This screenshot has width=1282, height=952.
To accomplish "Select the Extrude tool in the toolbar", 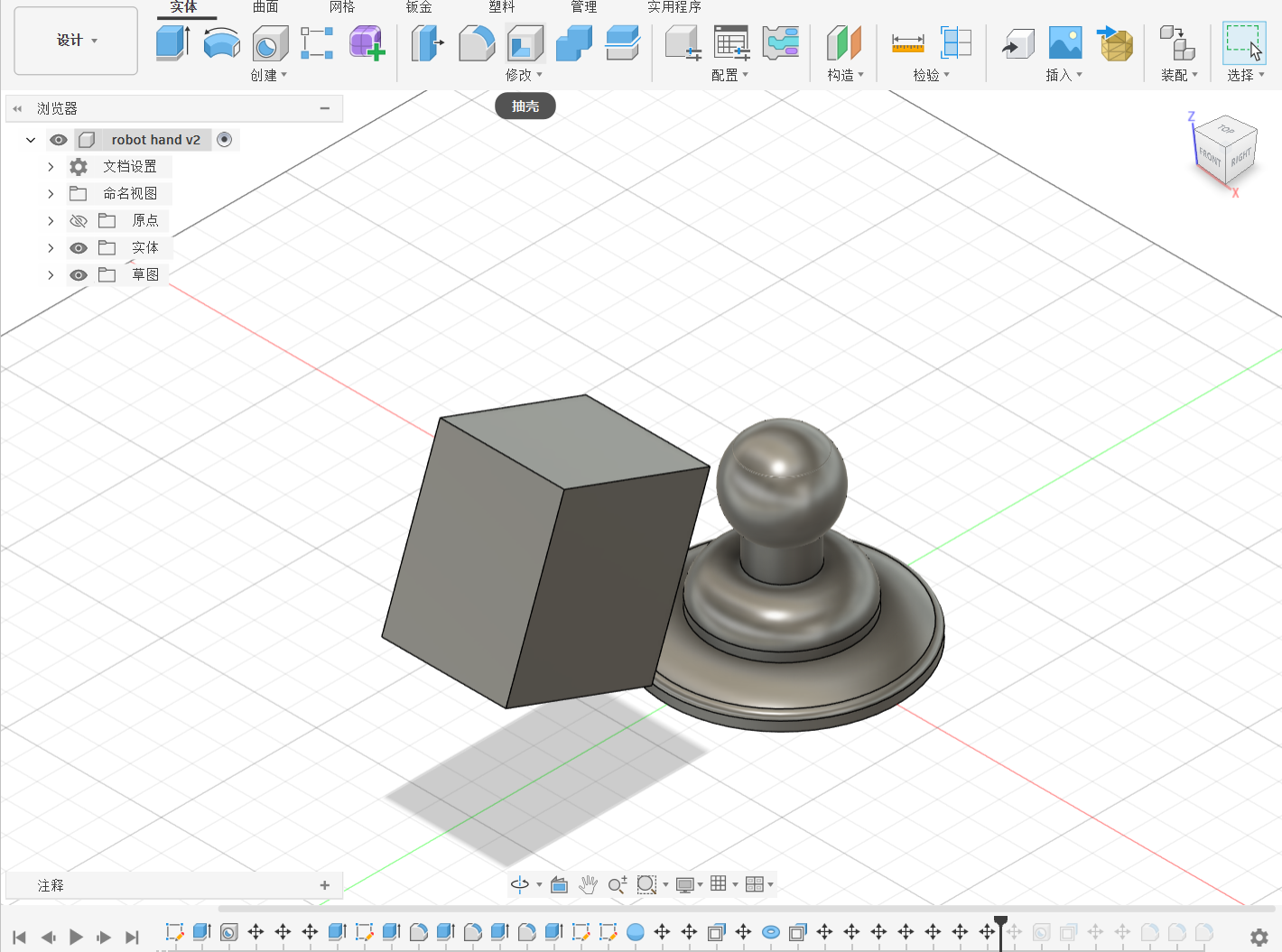I will click(x=172, y=42).
